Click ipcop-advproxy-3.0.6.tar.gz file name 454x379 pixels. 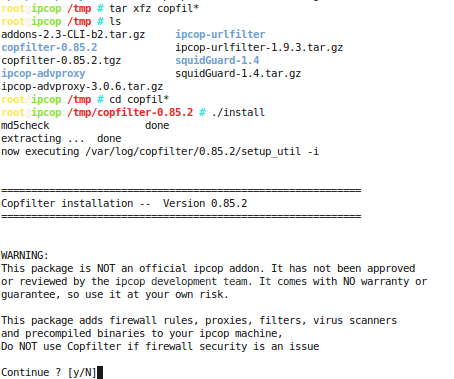[82, 86]
